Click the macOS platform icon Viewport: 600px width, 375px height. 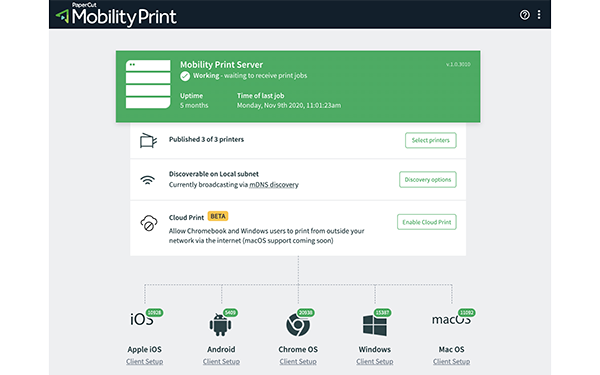pyautogui.click(x=452, y=320)
